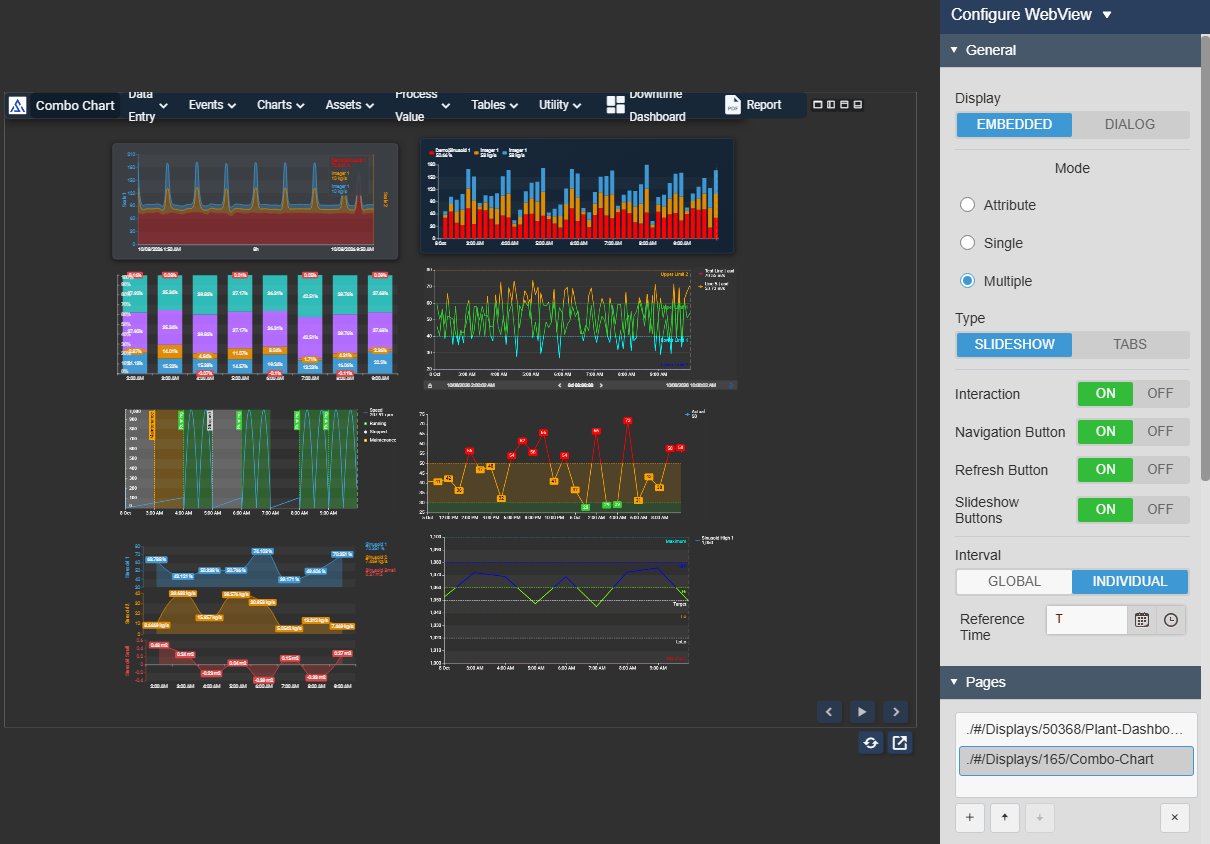Screen dimensions: 1210x844
Task: Advance to next slide with right arrow
Action: [x=896, y=711]
